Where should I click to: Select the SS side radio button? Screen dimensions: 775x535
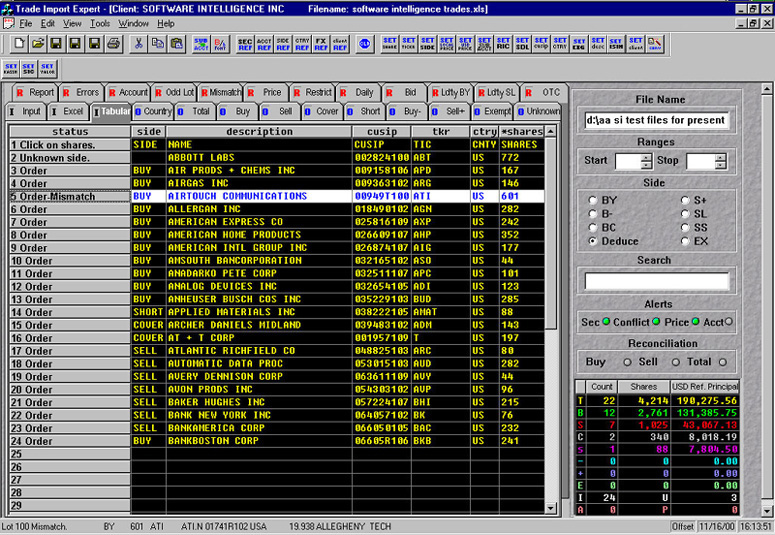click(x=685, y=227)
